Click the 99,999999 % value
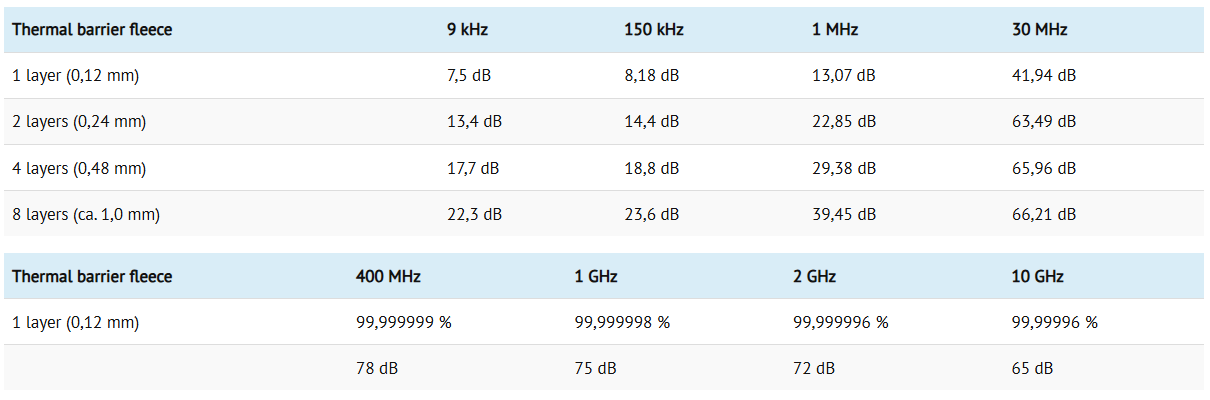This screenshot has height=400, width=1210. click(x=403, y=322)
